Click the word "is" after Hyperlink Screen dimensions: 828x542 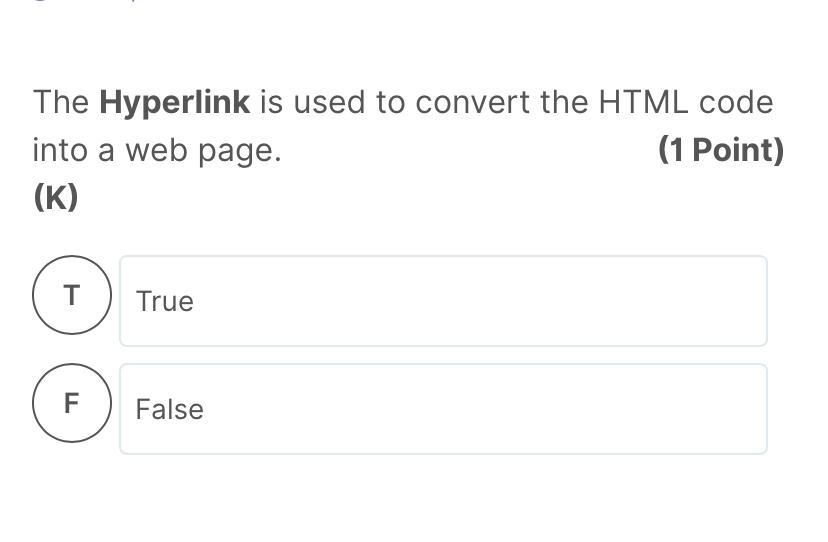click(x=271, y=103)
